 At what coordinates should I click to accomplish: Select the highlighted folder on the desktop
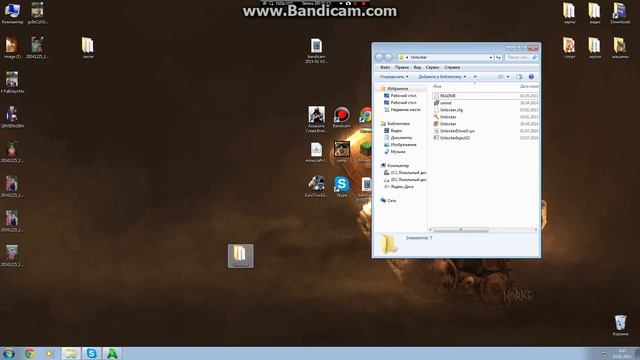click(240, 256)
